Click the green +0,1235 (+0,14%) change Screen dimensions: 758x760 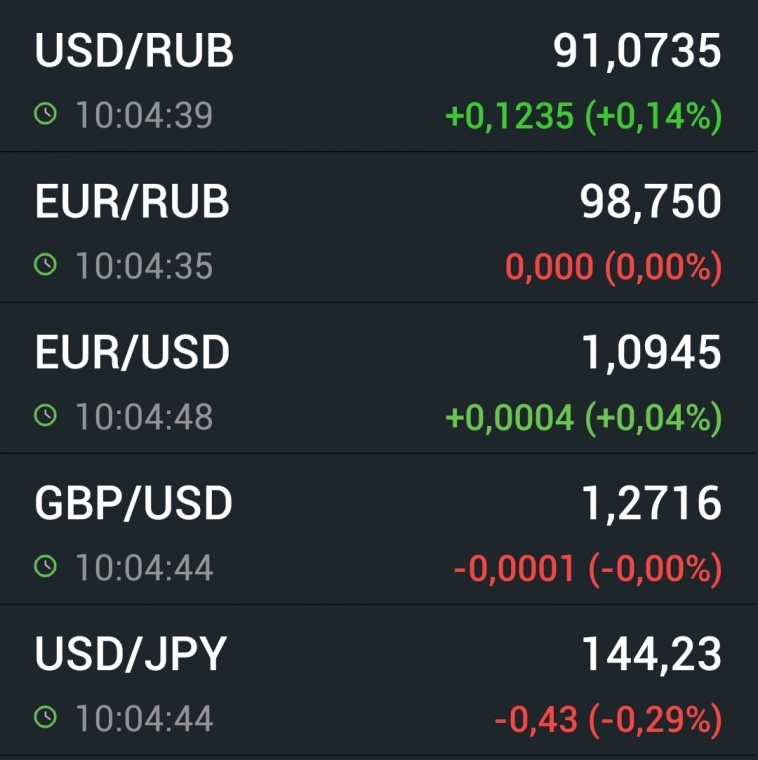click(583, 117)
